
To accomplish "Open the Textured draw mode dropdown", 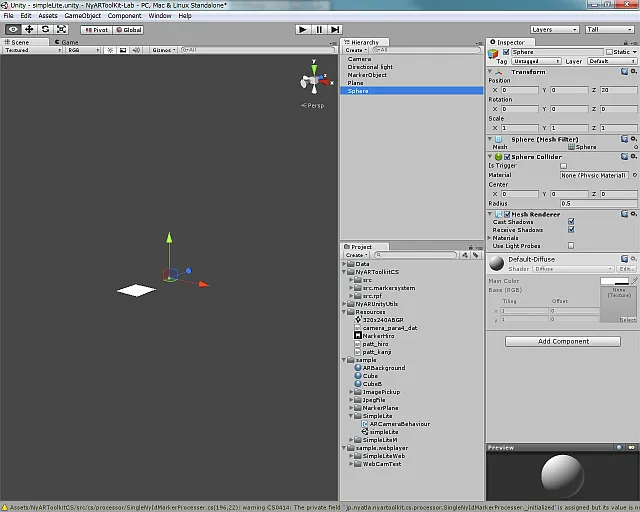I will [33, 50].
